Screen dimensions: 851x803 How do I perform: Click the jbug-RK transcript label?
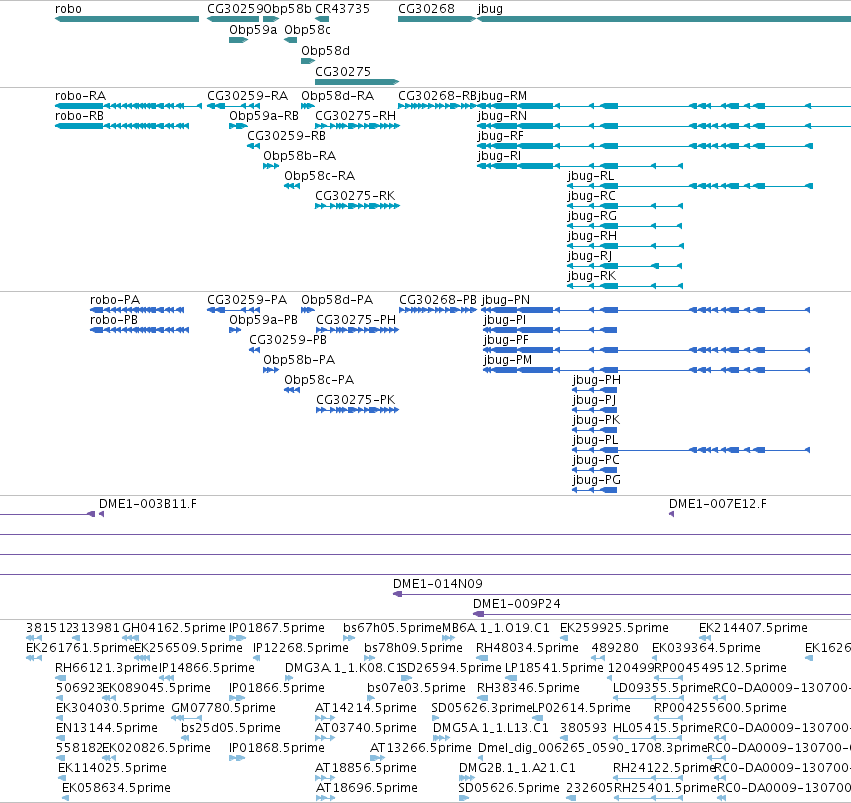pyautogui.click(x=592, y=276)
